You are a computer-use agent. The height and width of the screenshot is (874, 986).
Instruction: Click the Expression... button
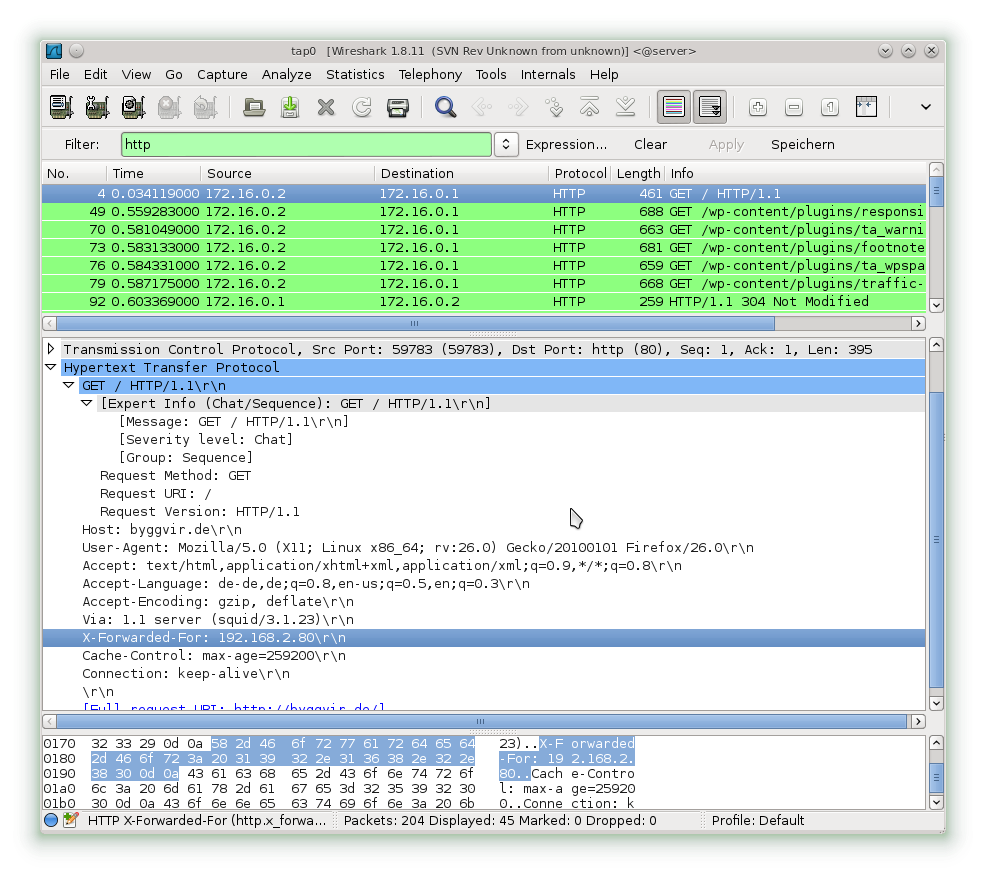click(x=566, y=144)
